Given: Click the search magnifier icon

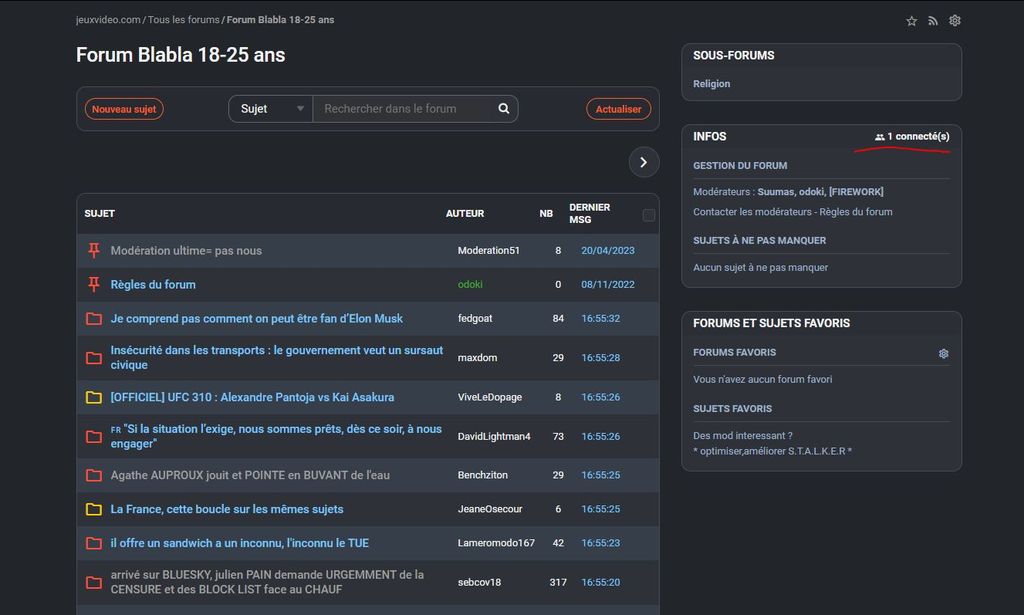Looking at the screenshot, I should (x=504, y=109).
